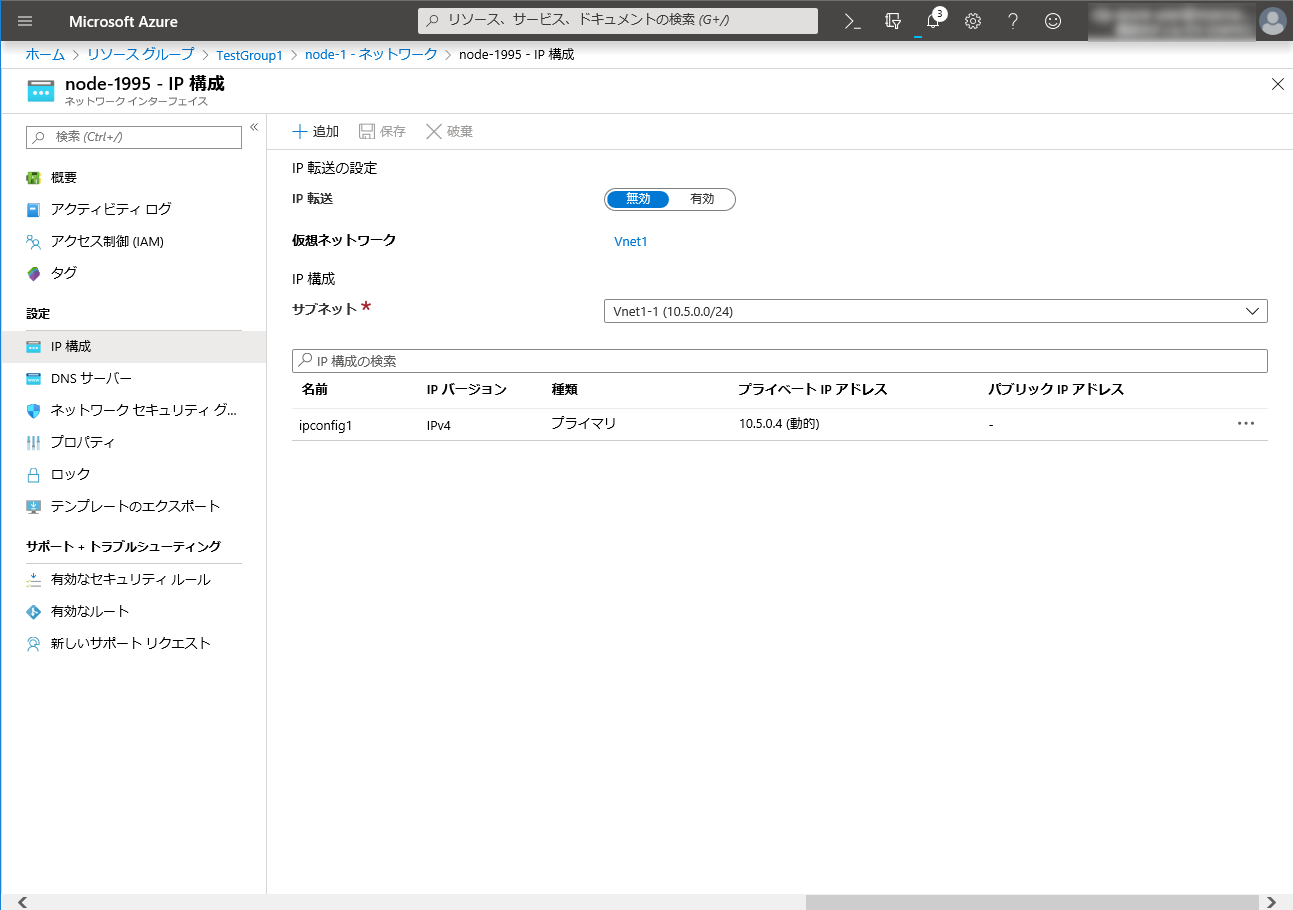Click the user account avatar
Screen dimensions: 1293x910
(x=1272, y=21)
